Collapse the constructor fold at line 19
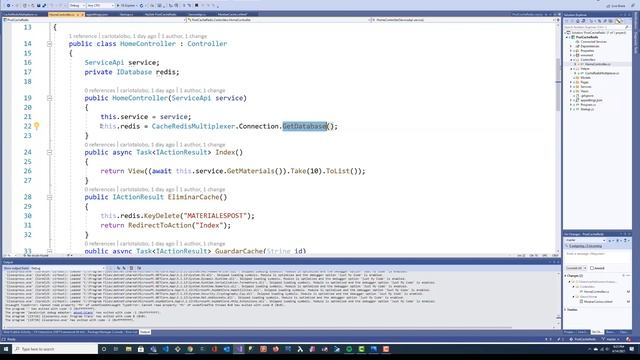Screen dimensions: 640x360 [x=49, y=98]
